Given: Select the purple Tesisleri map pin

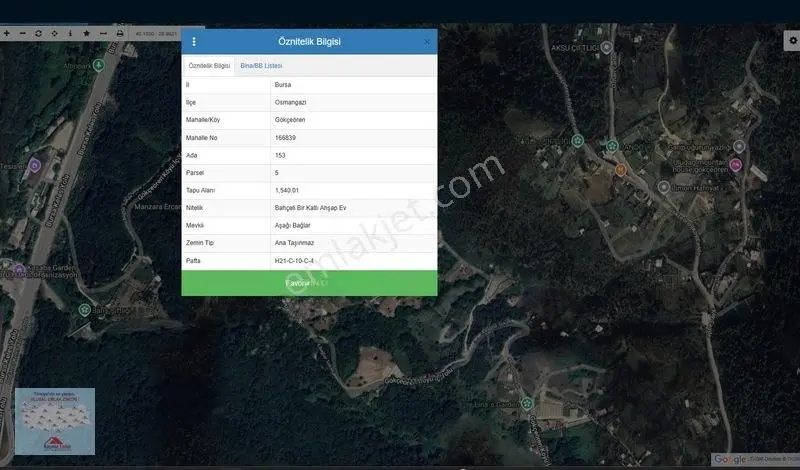Looking at the screenshot, I should [x=34, y=165].
